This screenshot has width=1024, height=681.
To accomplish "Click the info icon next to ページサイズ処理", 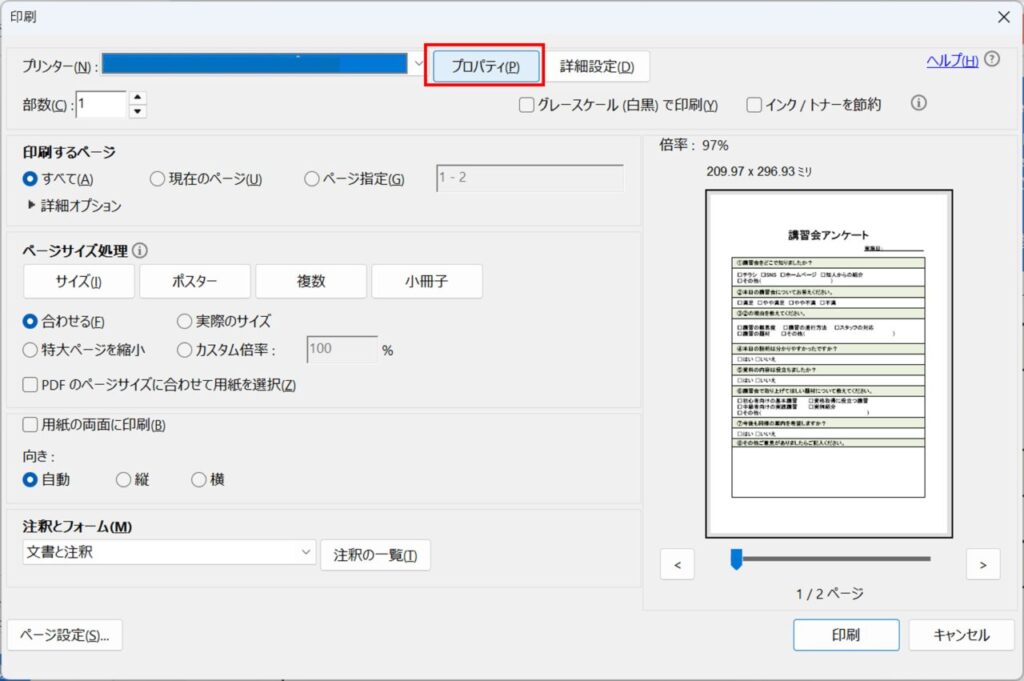I will coord(140,250).
